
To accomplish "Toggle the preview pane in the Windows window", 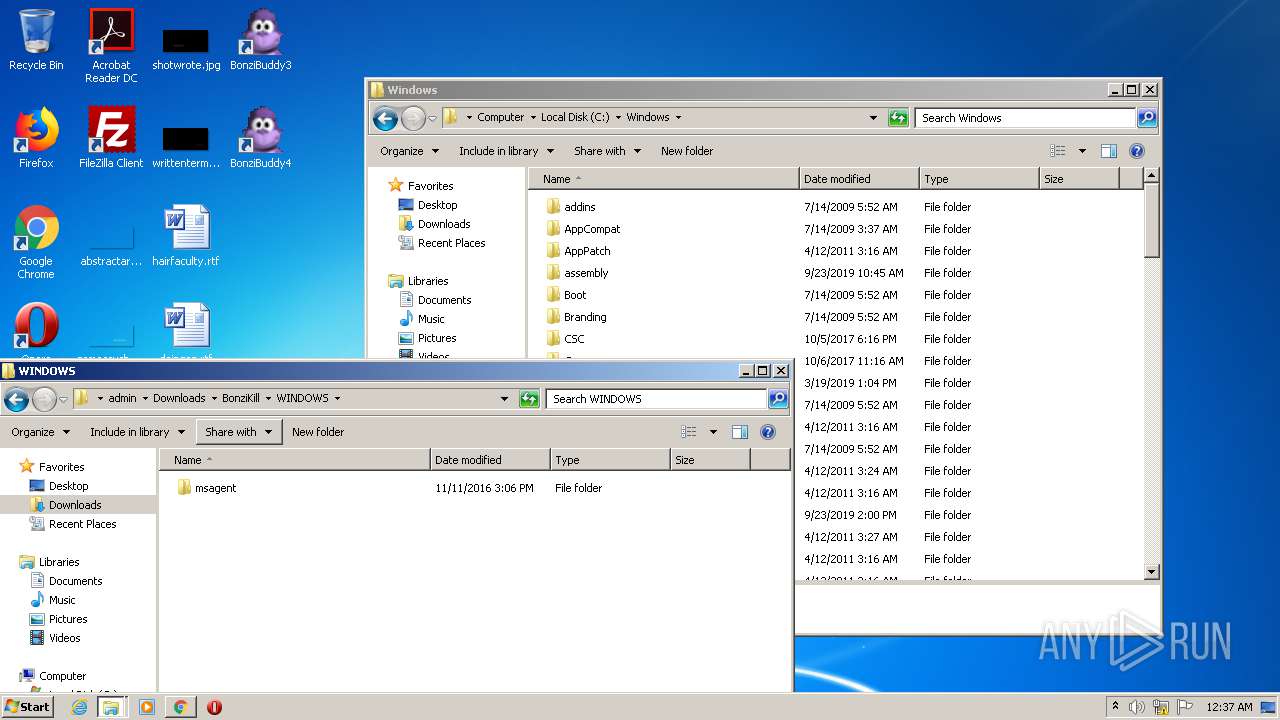I will click(x=1108, y=151).
